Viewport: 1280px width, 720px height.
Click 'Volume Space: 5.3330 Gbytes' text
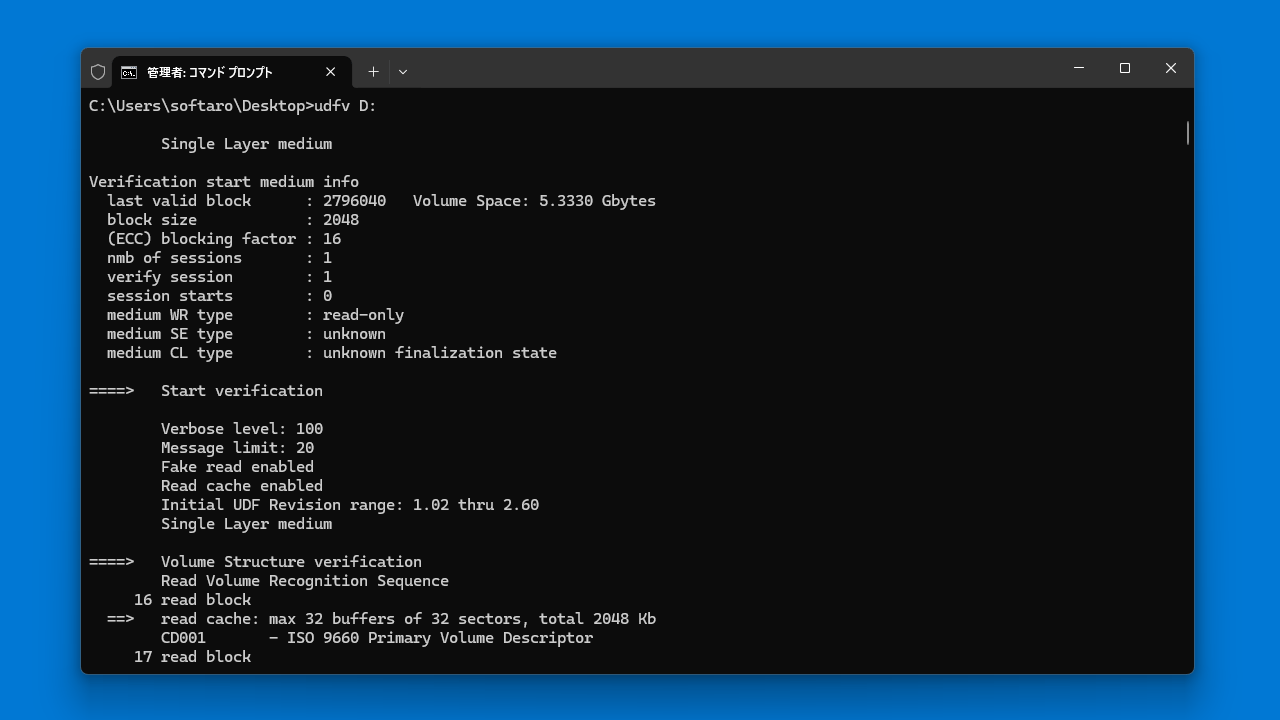(534, 201)
